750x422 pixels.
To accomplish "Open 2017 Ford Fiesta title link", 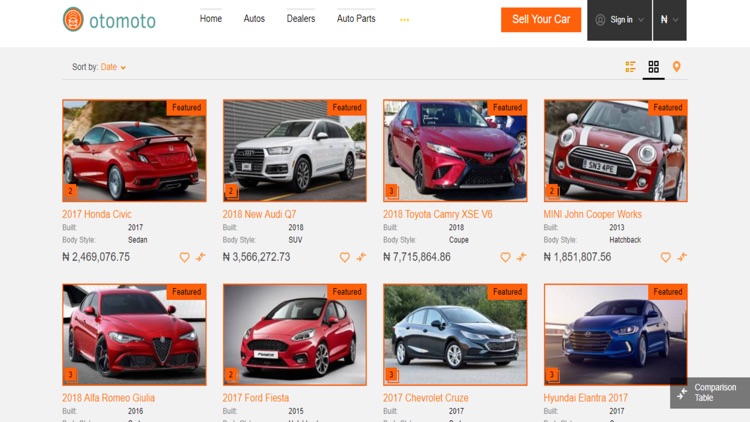I will 255,398.
